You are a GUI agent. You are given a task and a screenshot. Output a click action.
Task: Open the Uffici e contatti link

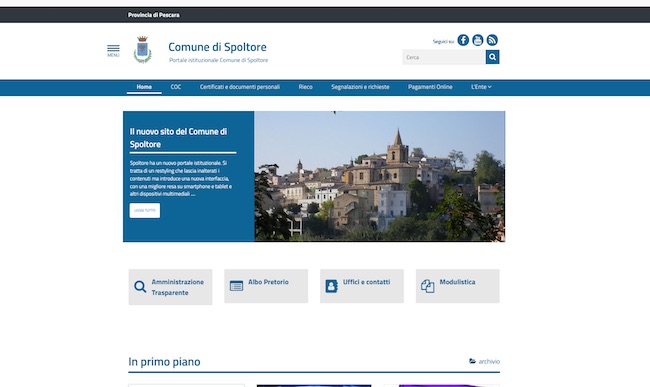tap(366, 282)
